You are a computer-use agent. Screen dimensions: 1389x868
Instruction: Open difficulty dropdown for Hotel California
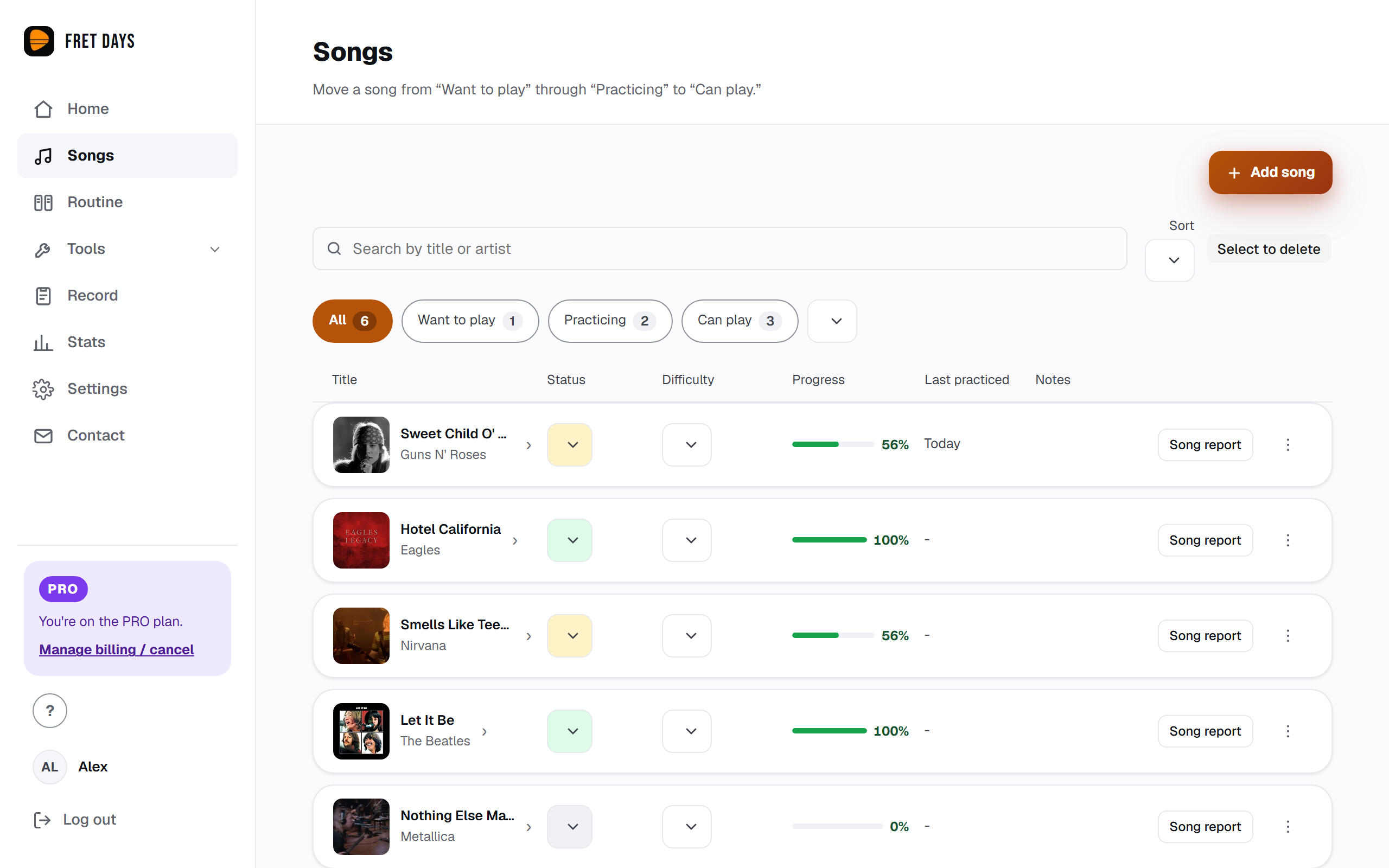point(686,540)
